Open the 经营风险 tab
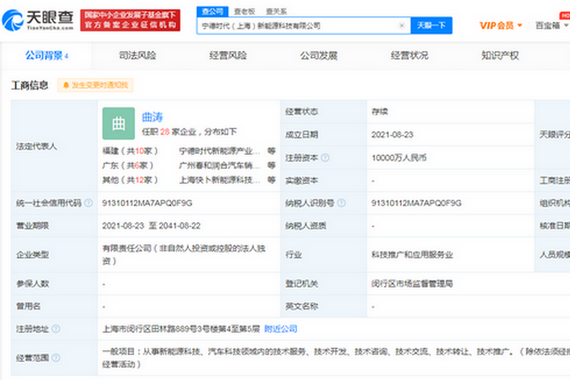Viewport: 570px width, 380px height. click(x=228, y=55)
